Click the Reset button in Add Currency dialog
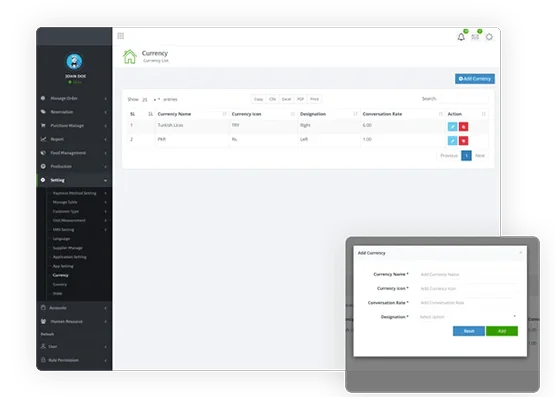Screen dimensions: 555x397 pyautogui.click(x=469, y=331)
